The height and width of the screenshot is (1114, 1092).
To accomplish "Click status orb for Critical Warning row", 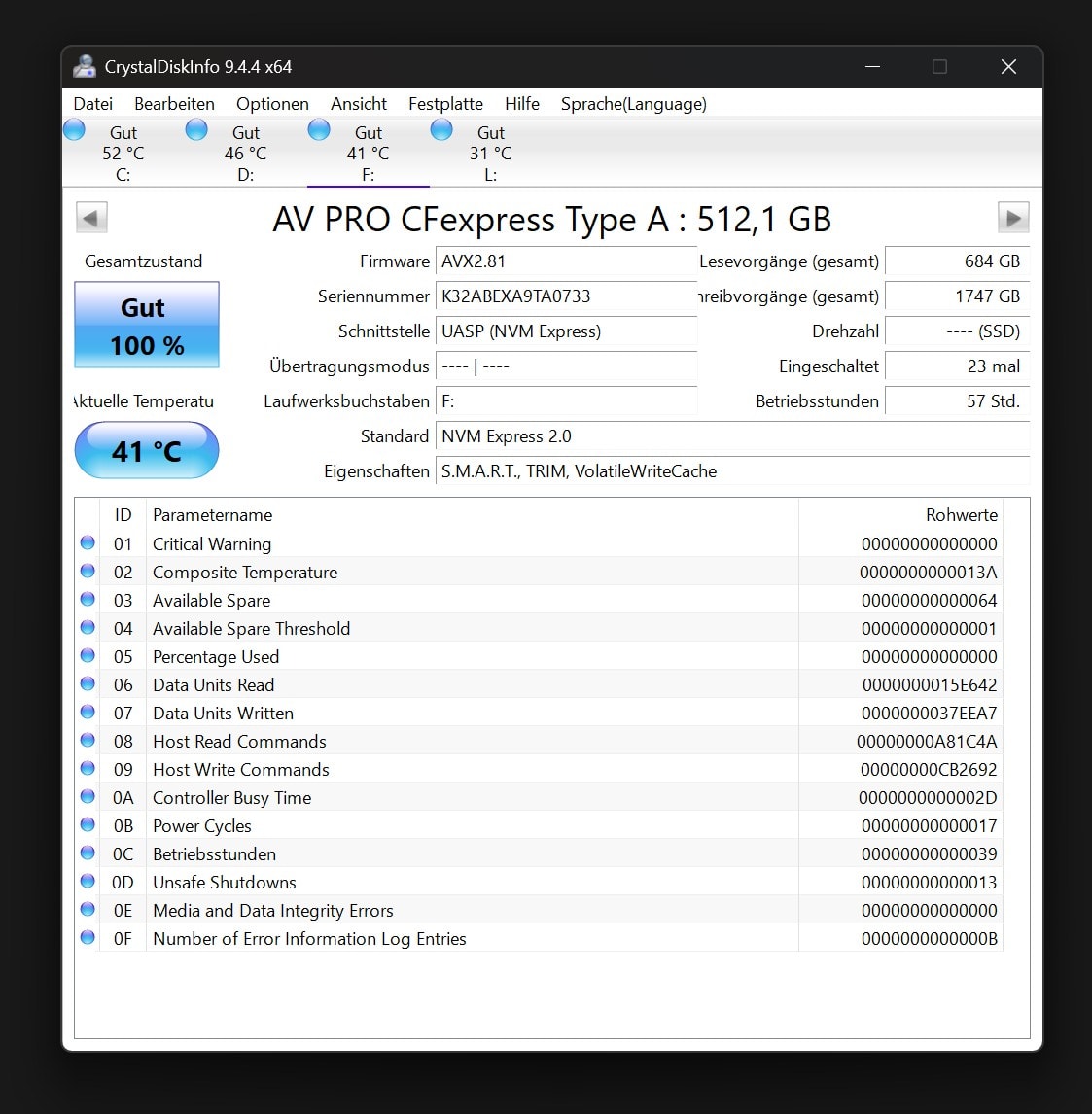I will tap(88, 542).
